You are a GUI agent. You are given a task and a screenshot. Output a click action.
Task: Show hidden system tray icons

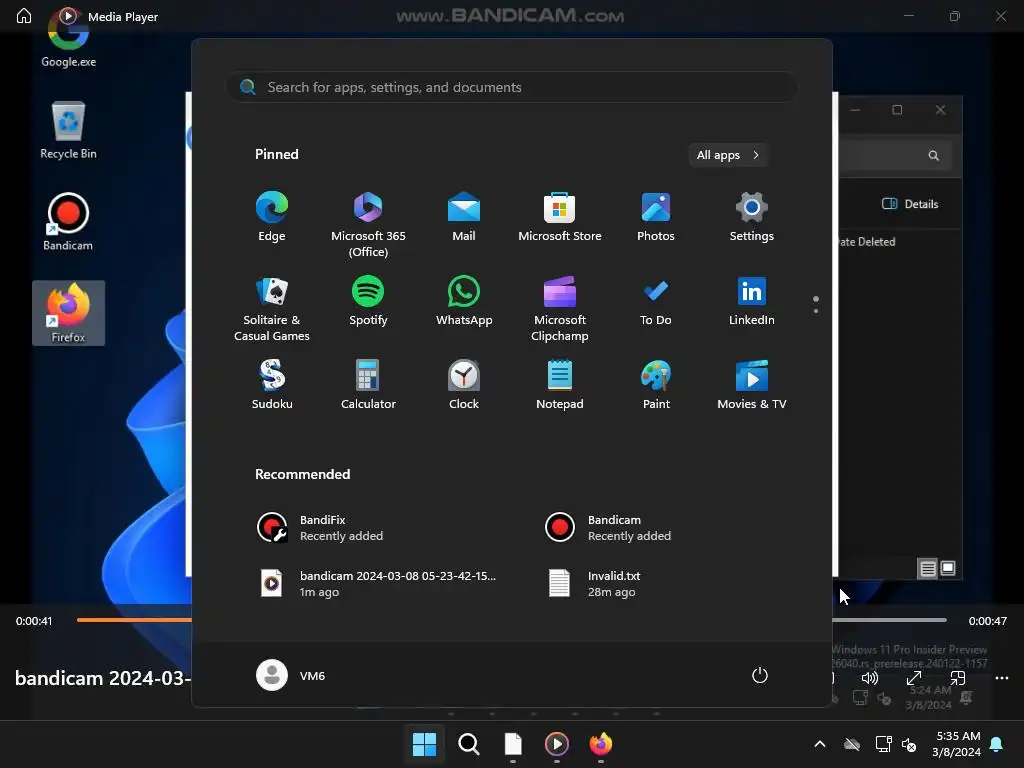click(x=820, y=744)
